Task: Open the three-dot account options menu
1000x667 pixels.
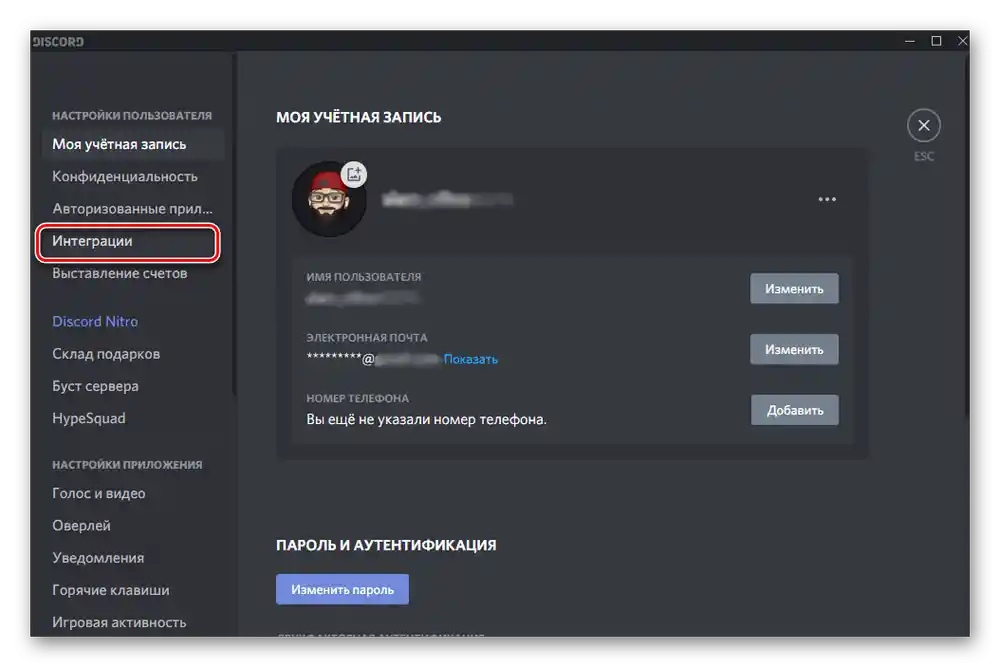Action: coord(827,200)
